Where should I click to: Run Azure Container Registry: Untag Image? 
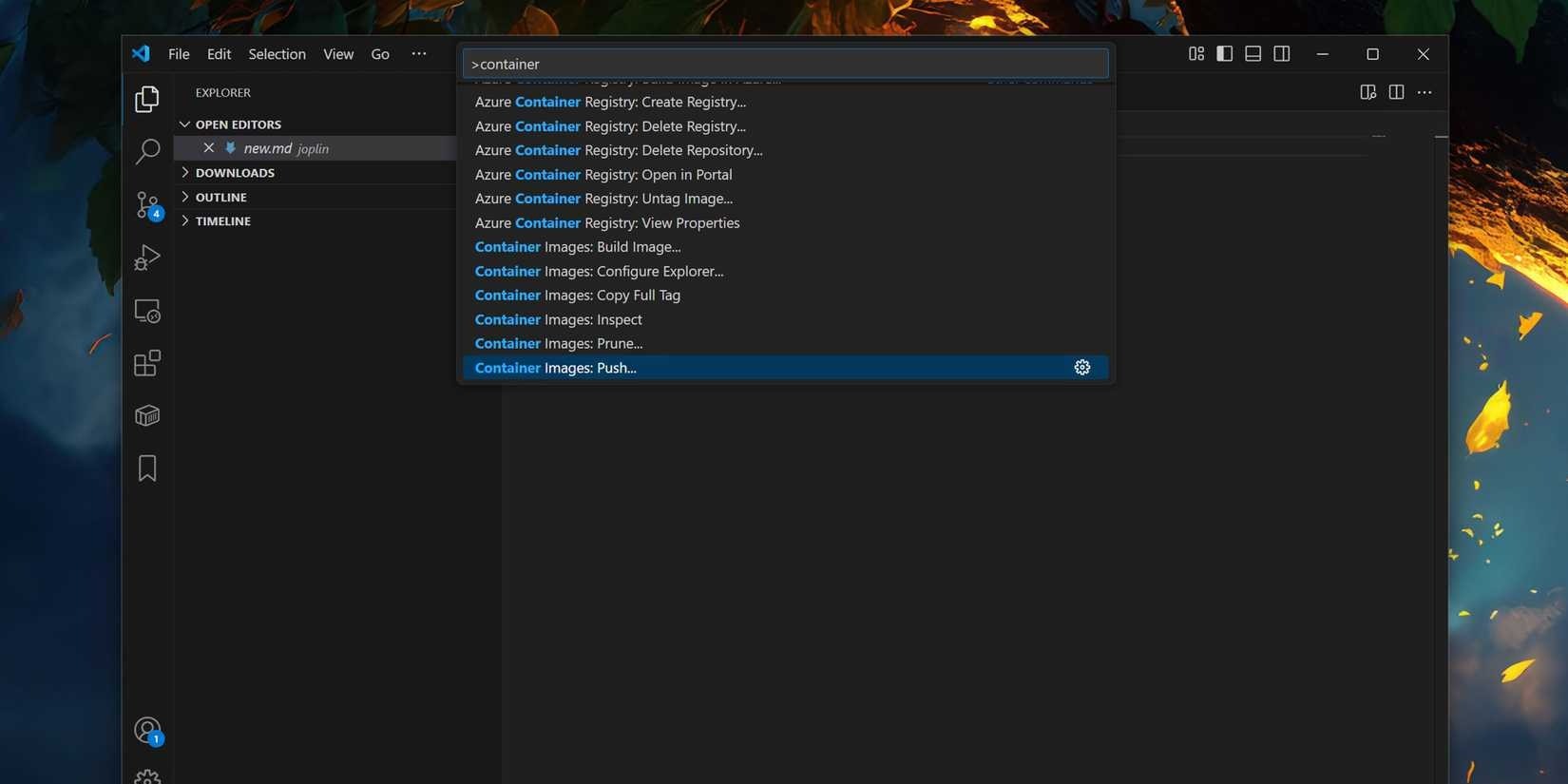click(785, 199)
